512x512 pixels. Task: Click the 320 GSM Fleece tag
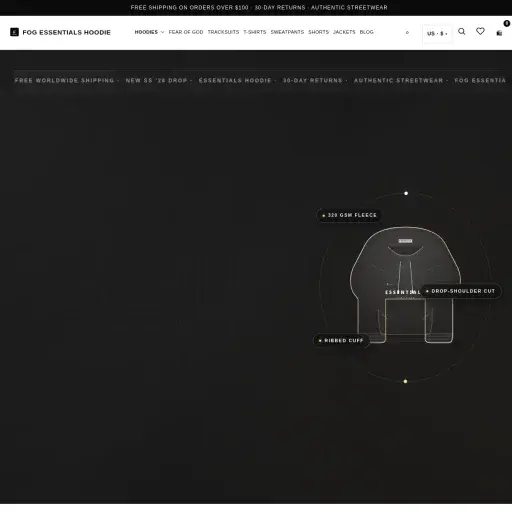(x=349, y=215)
